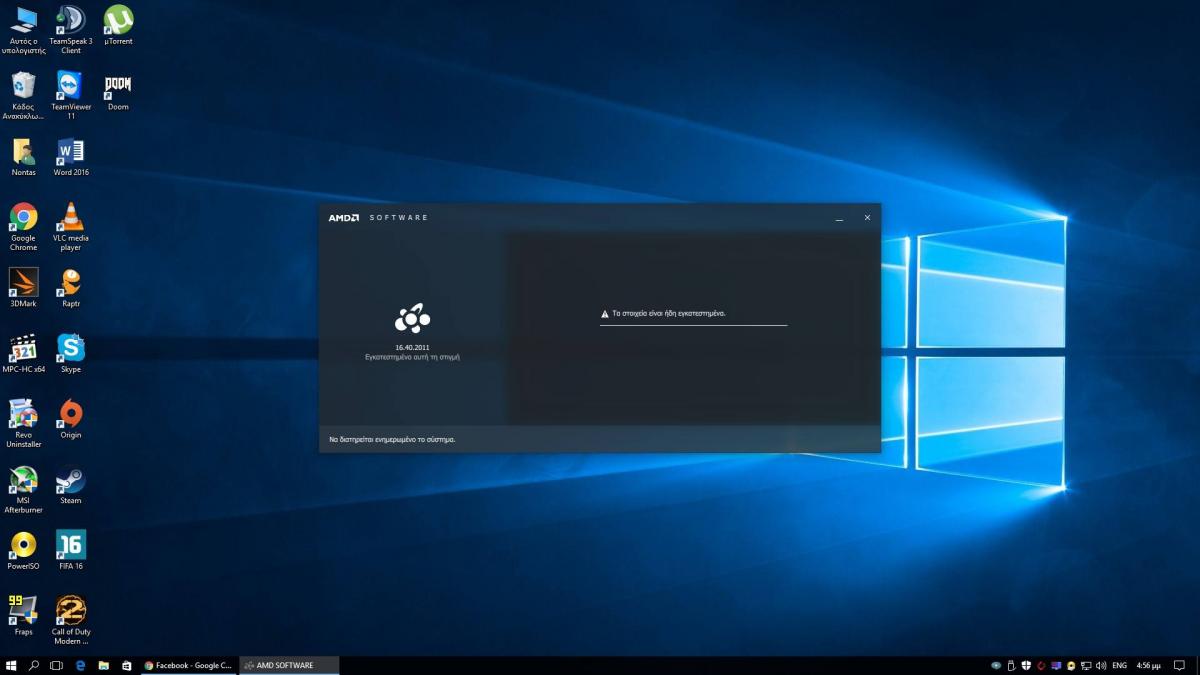Screen dimensions: 1200x675
Task: Open Task View on the taskbar
Action: (x=57, y=665)
